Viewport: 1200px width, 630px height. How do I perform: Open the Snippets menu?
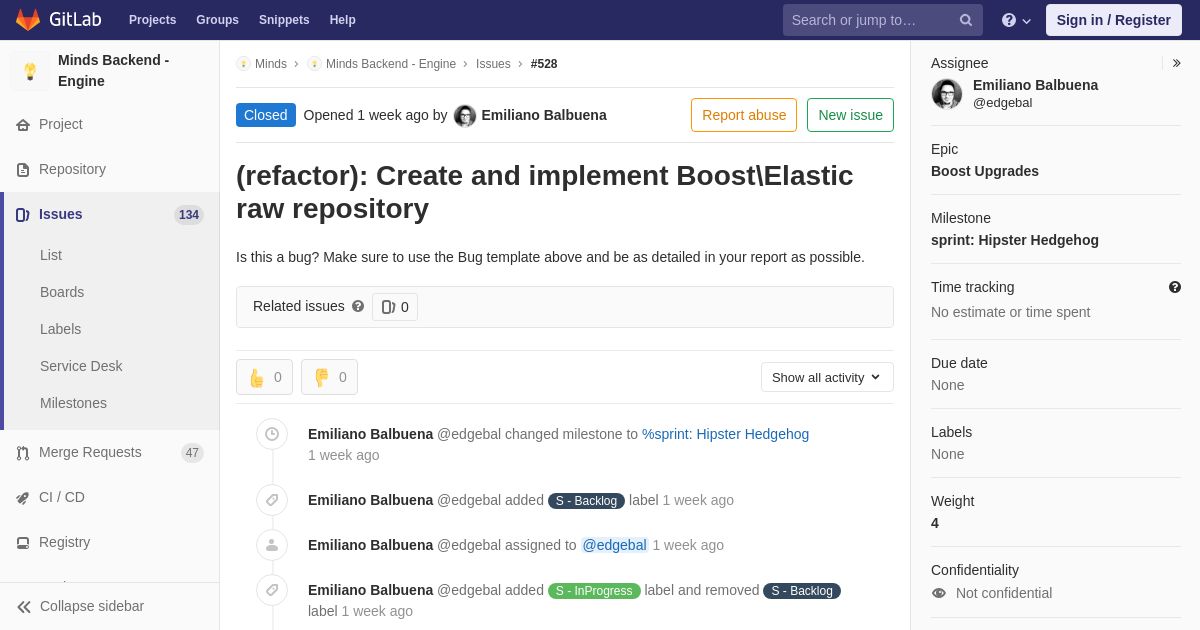284,20
